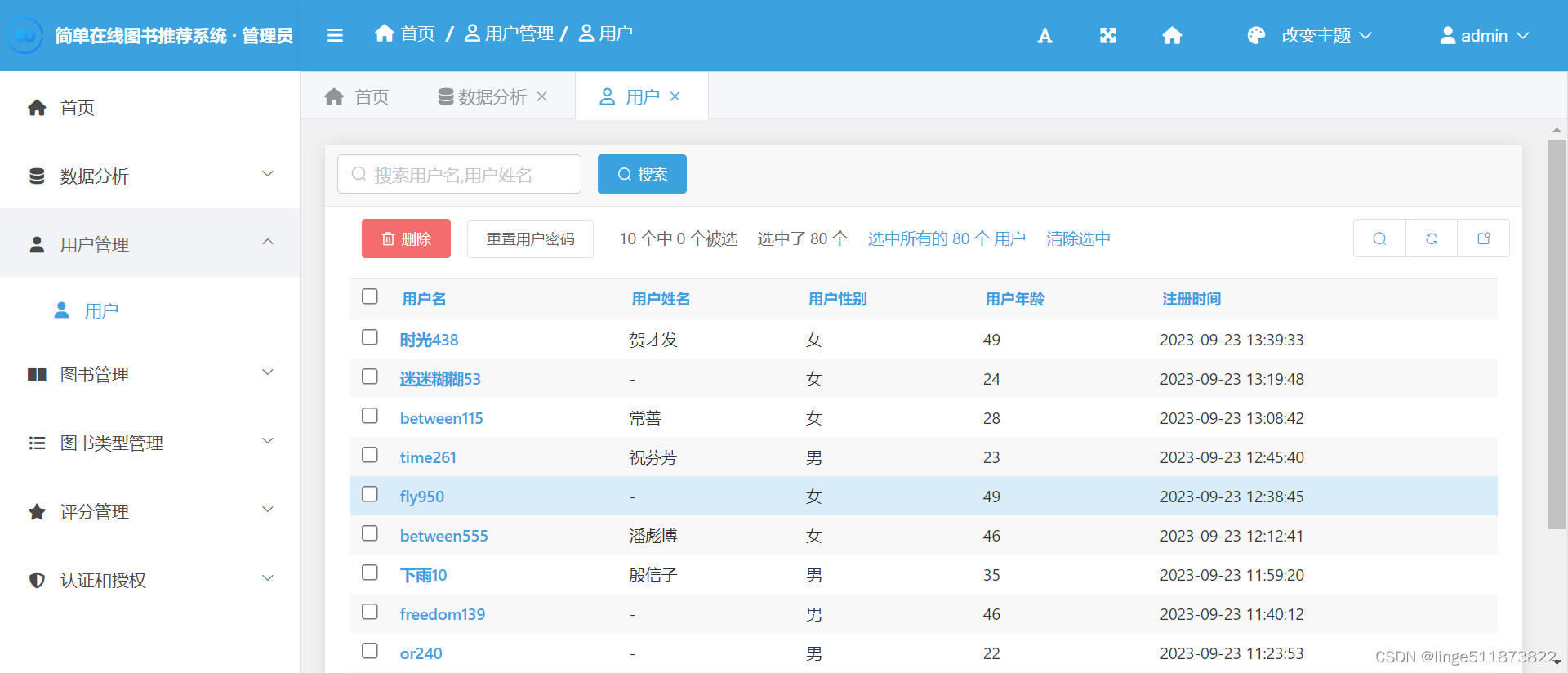Image resolution: width=1568 pixels, height=673 pixels.
Task: Click the home icon in breadcrumb
Action: 385,33
